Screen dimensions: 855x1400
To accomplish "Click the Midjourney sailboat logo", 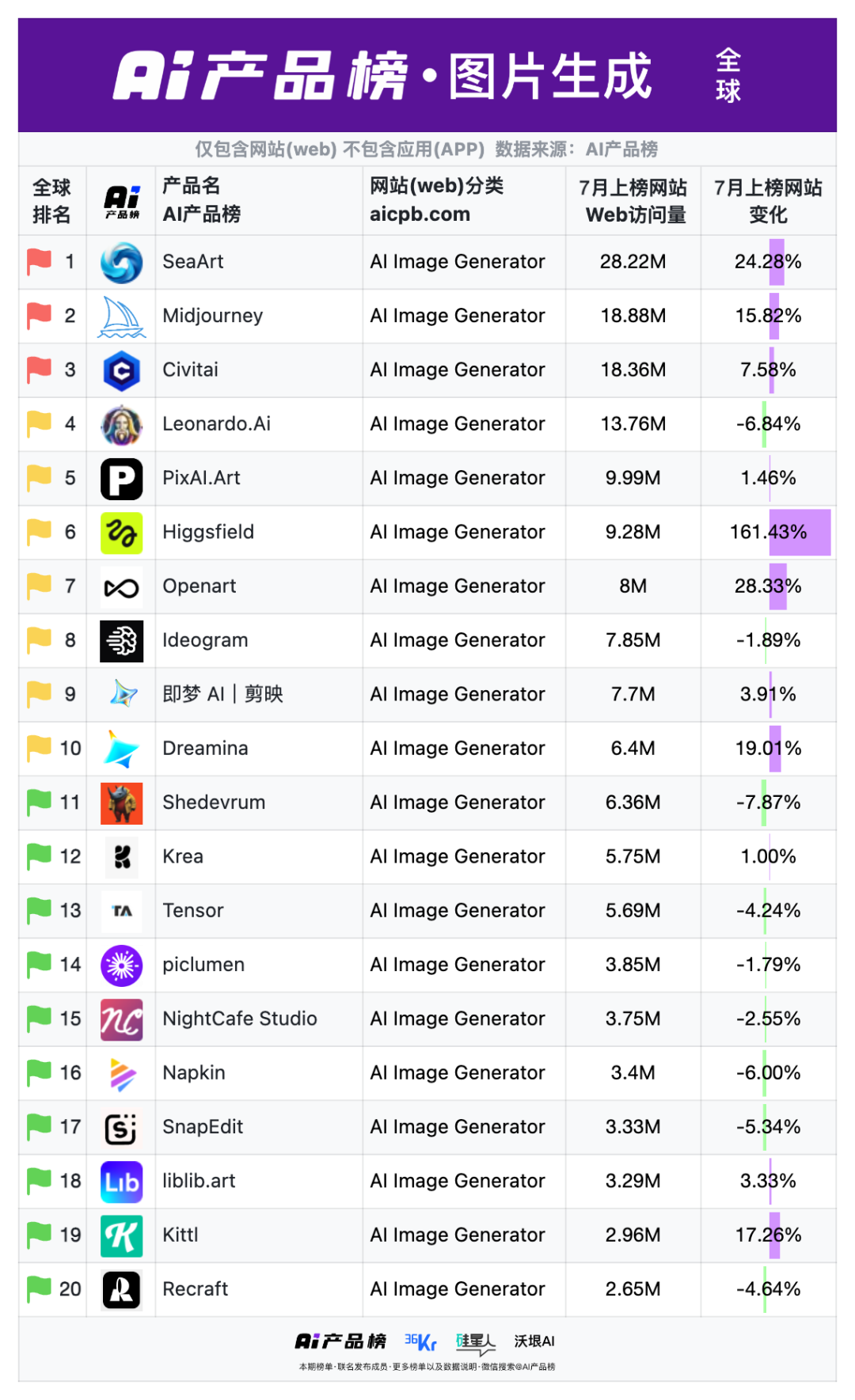I will tap(121, 317).
